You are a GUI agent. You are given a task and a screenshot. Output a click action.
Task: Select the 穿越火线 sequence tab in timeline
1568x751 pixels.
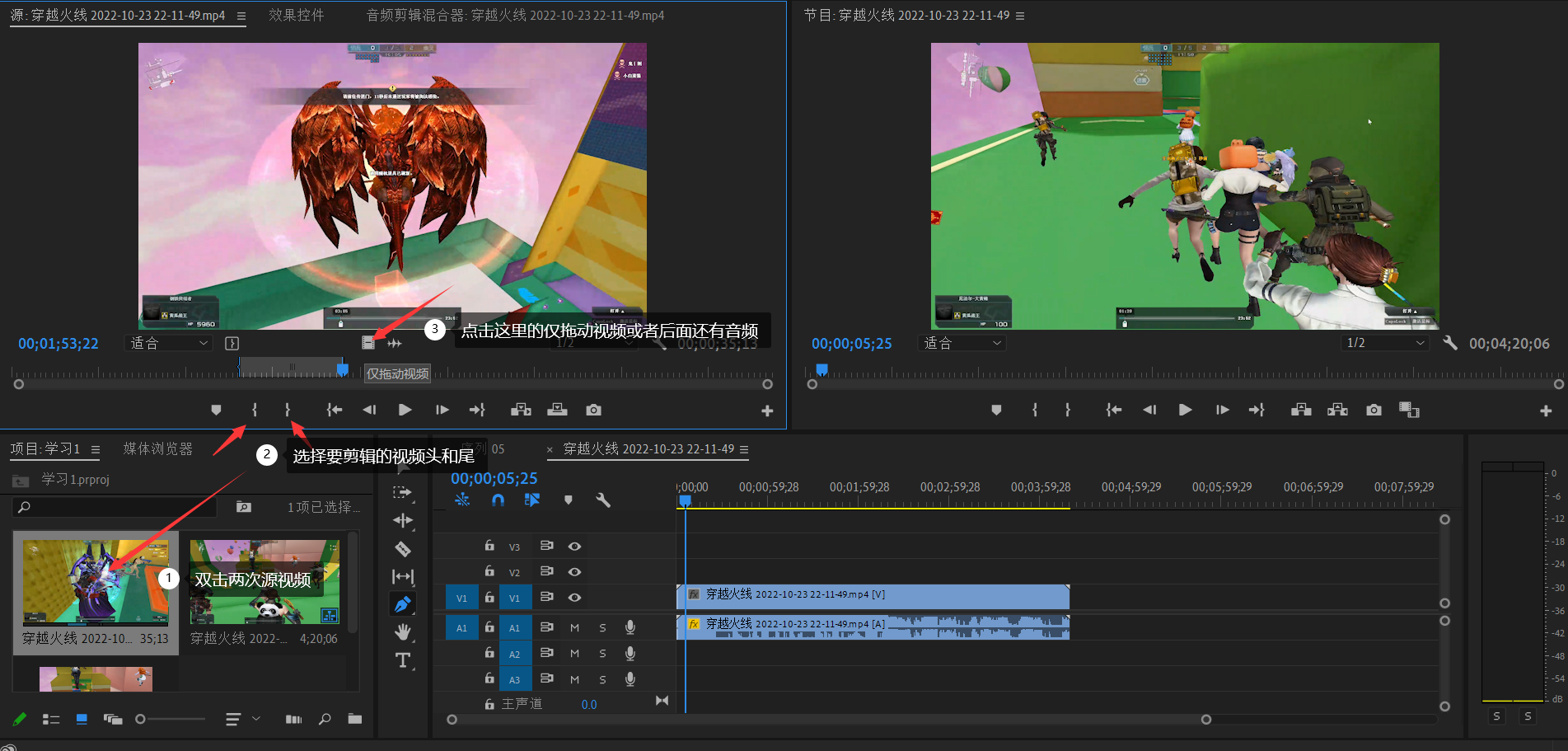click(x=648, y=448)
